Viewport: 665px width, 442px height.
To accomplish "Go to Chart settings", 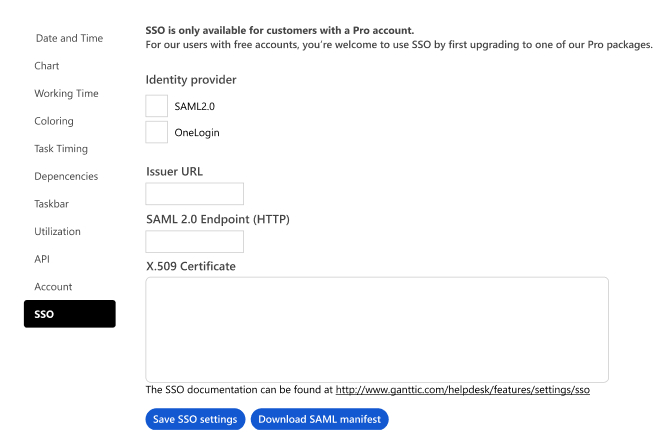I will click(47, 66).
